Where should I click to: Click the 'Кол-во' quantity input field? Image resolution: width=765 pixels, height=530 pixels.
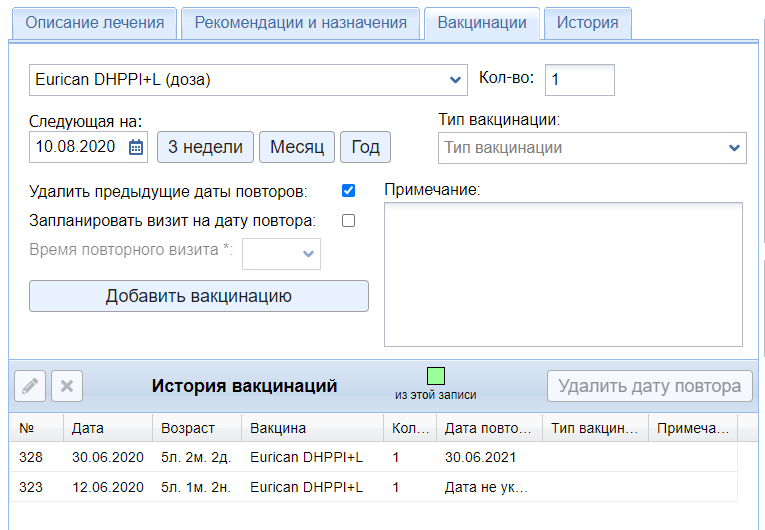(579, 79)
